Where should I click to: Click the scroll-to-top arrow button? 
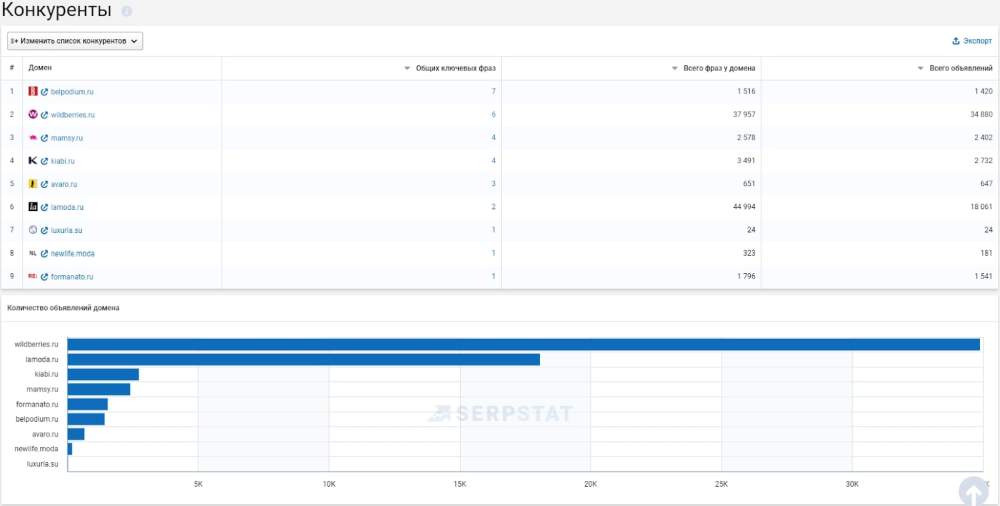[973, 491]
